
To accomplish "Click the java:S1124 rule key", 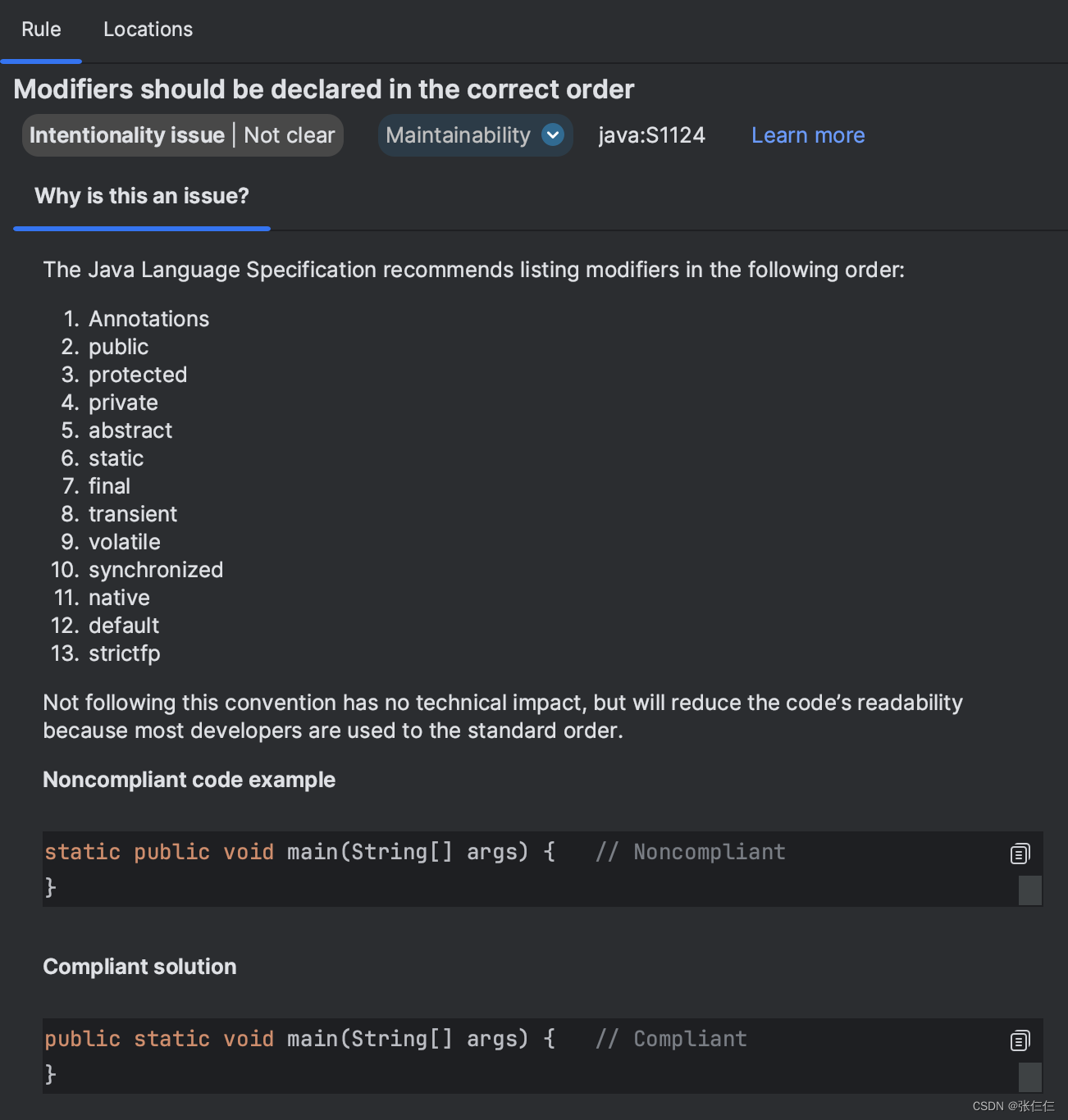I will pos(651,135).
